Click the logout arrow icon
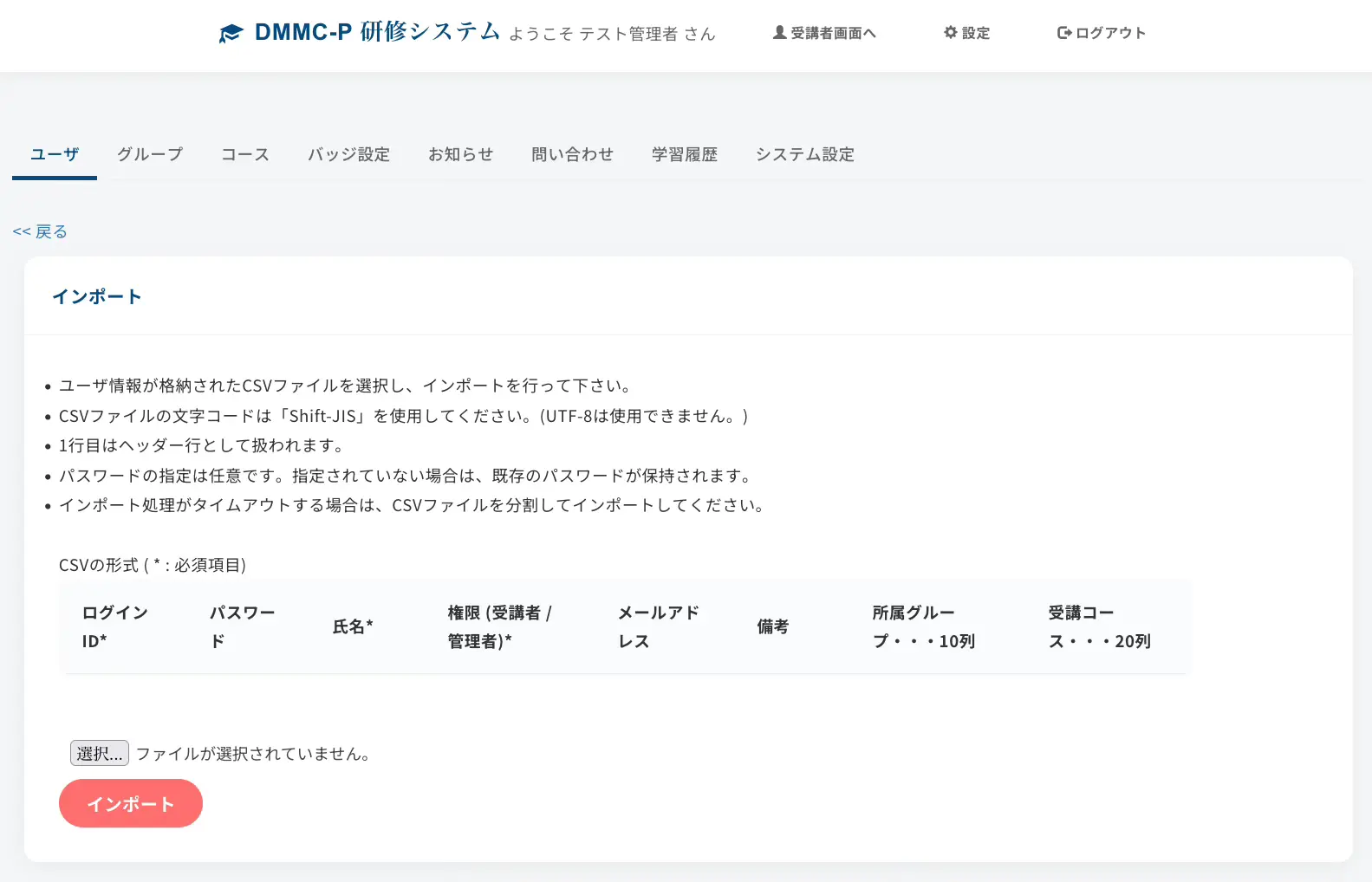The width and height of the screenshot is (1372, 882). (1064, 33)
